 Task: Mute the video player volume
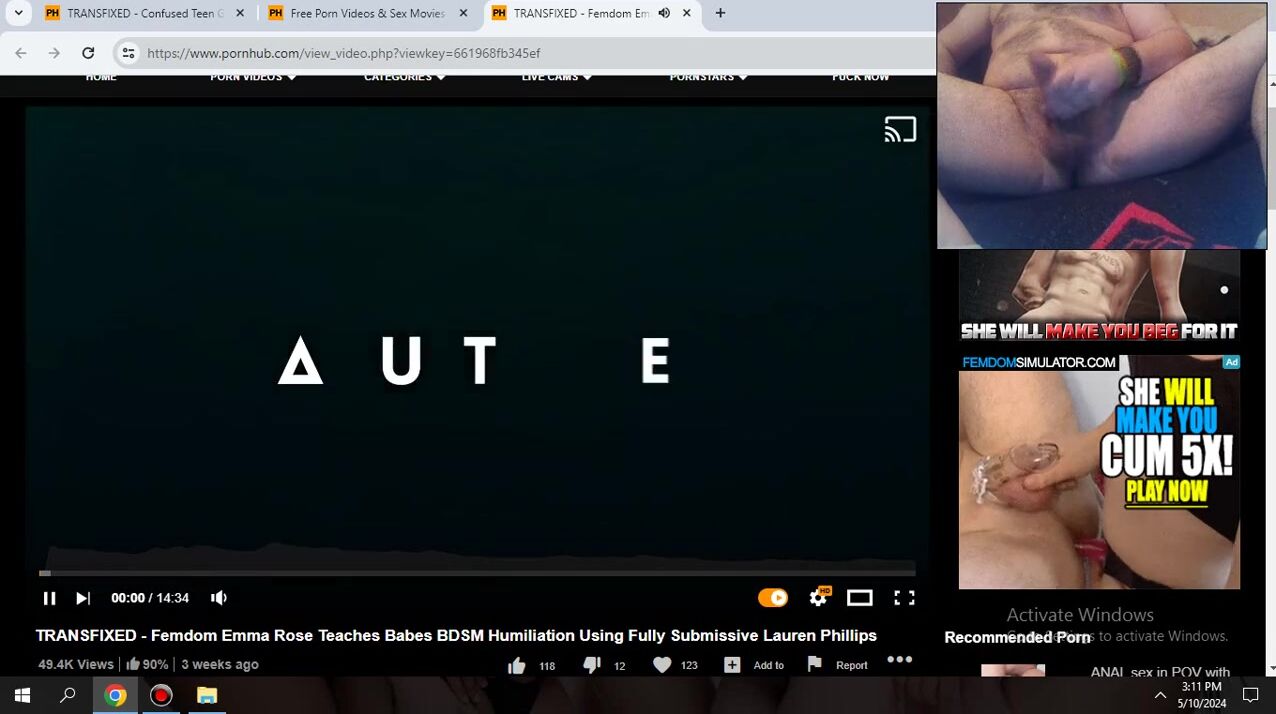pos(219,598)
